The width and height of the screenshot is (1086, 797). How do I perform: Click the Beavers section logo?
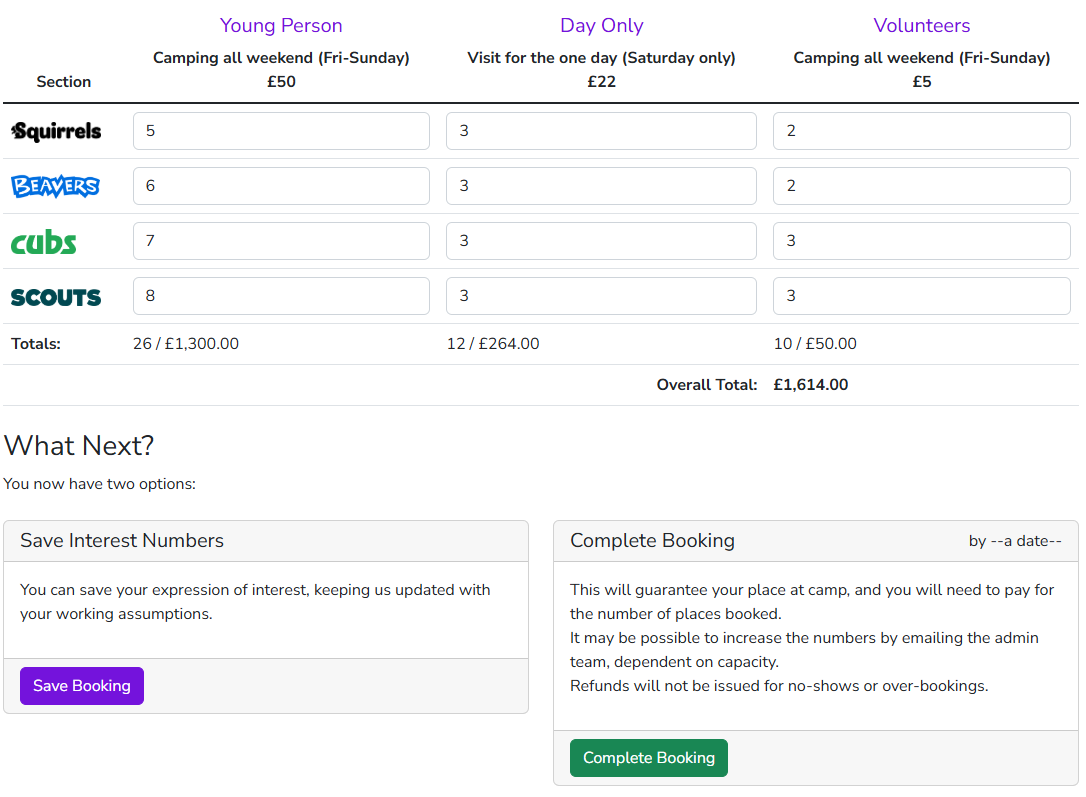tap(55, 186)
